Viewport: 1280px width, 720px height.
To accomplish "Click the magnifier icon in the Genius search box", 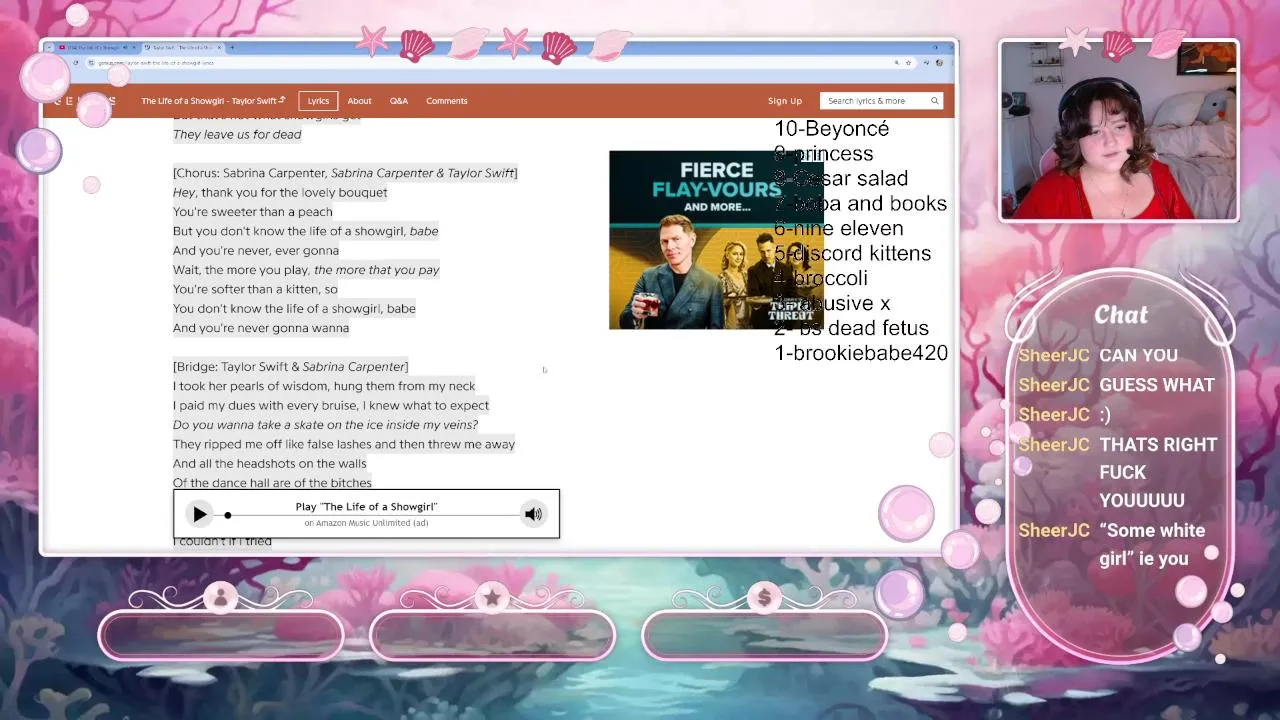I will (935, 101).
